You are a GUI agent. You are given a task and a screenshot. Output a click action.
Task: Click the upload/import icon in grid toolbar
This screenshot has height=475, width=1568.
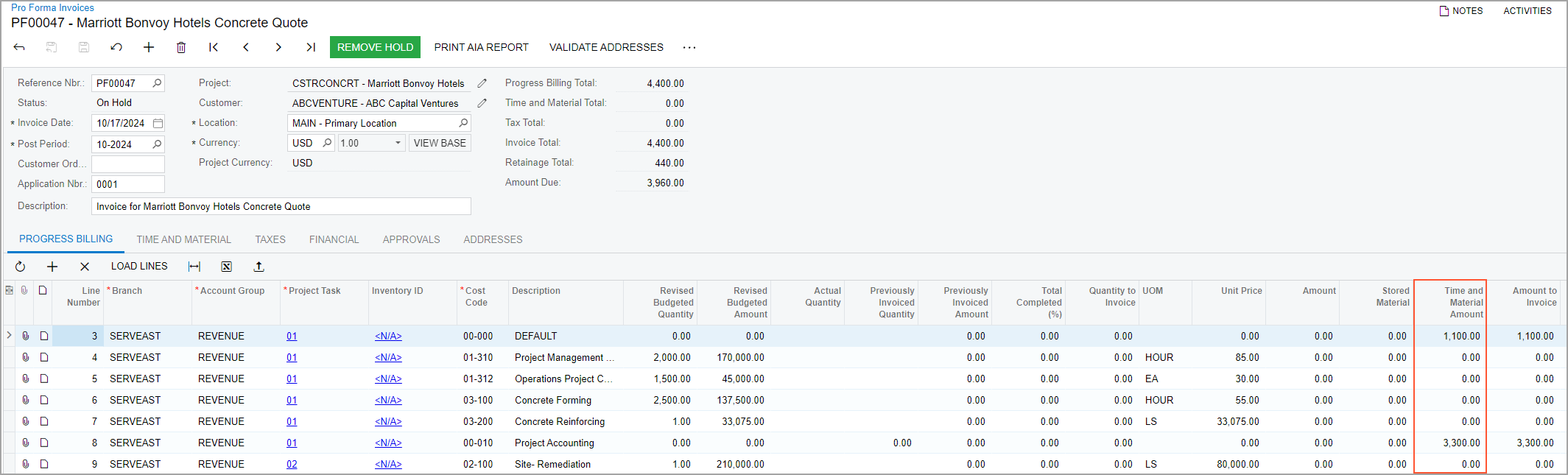259,267
